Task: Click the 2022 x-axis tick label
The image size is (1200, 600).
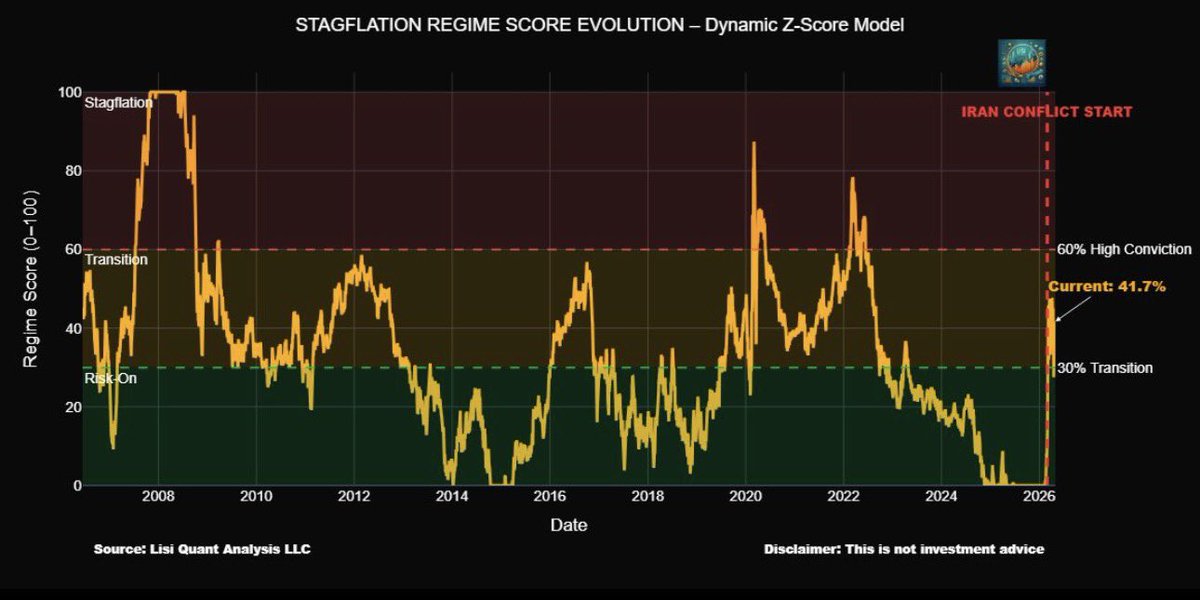Action: pyautogui.click(x=844, y=496)
